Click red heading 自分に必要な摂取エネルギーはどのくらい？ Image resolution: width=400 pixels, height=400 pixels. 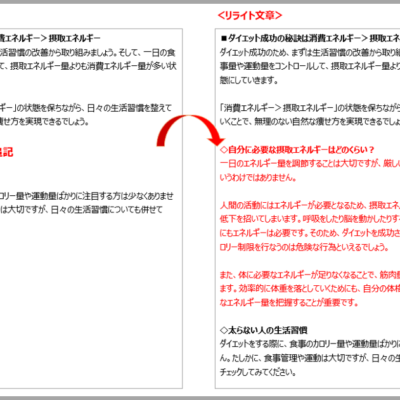[297, 150]
